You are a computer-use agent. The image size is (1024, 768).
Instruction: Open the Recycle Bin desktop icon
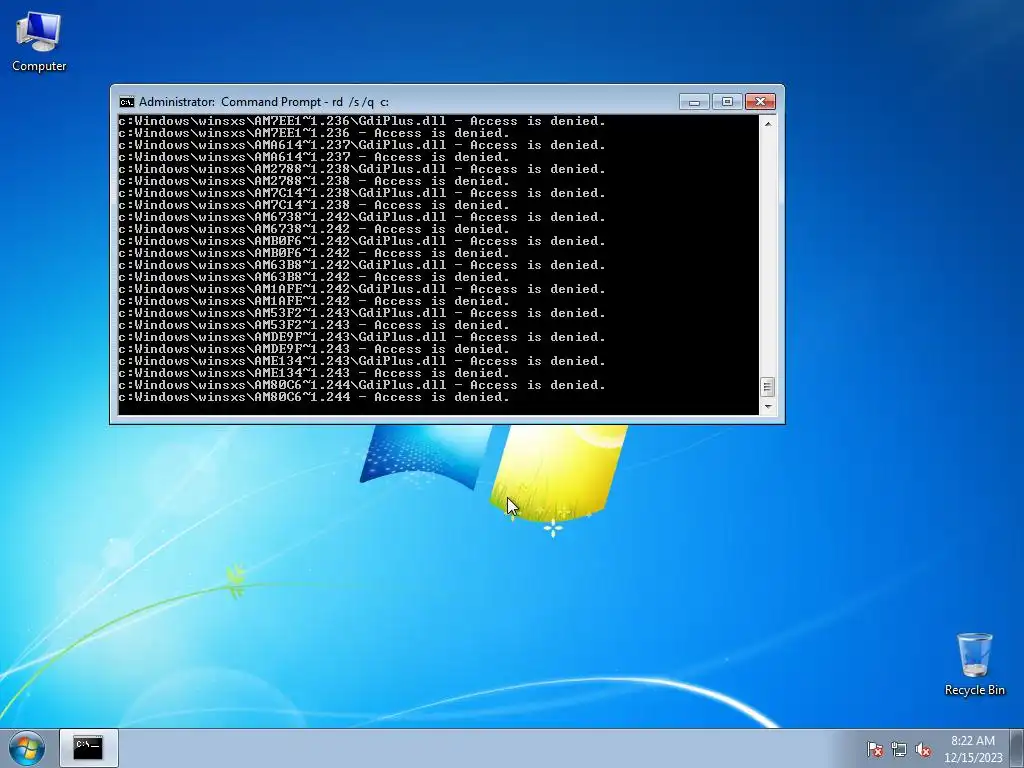point(974,664)
